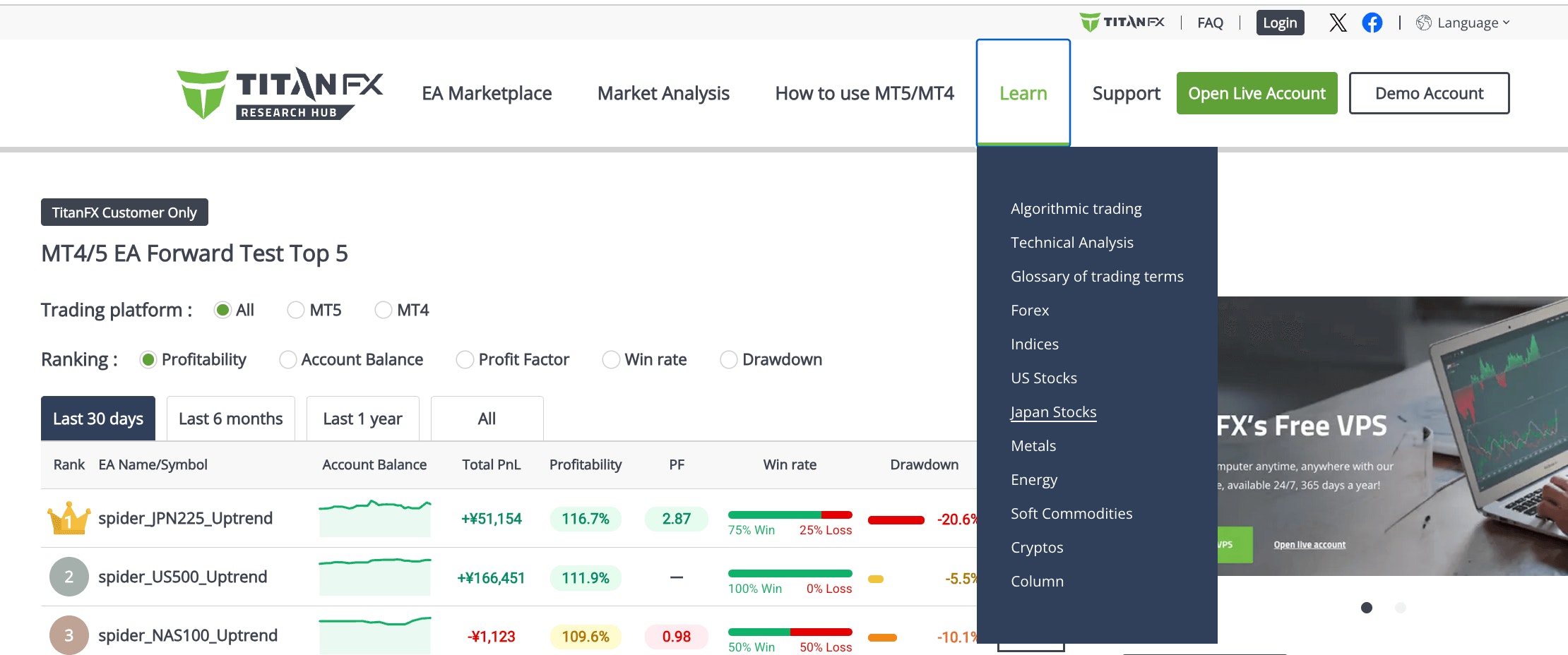Screen dimensions: 1568x655
Task: Click the X (Twitter) social icon
Action: 1338,23
